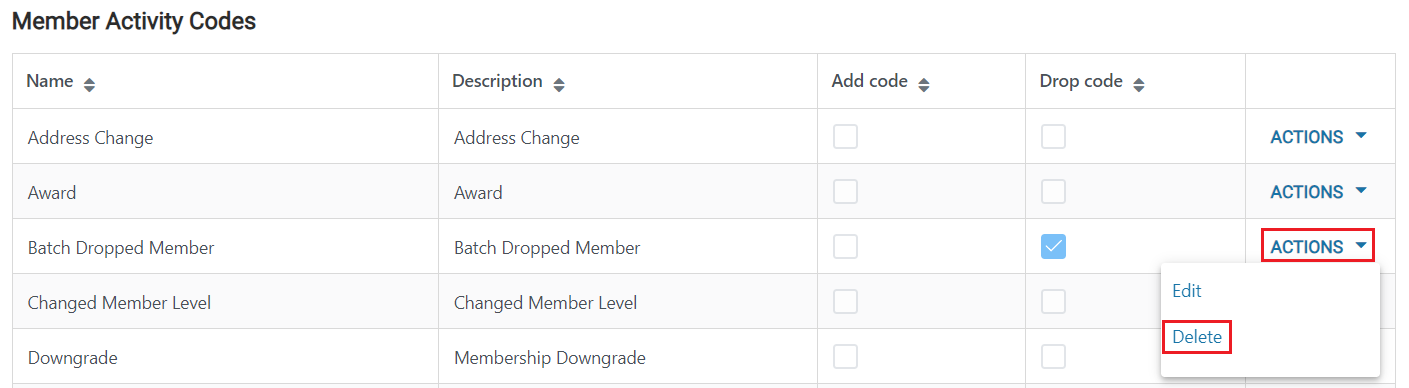Check Drop code for Downgrade row
Image resolution: width=1409 pixels, height=388 pixels.
click(x=1053, y=357)
